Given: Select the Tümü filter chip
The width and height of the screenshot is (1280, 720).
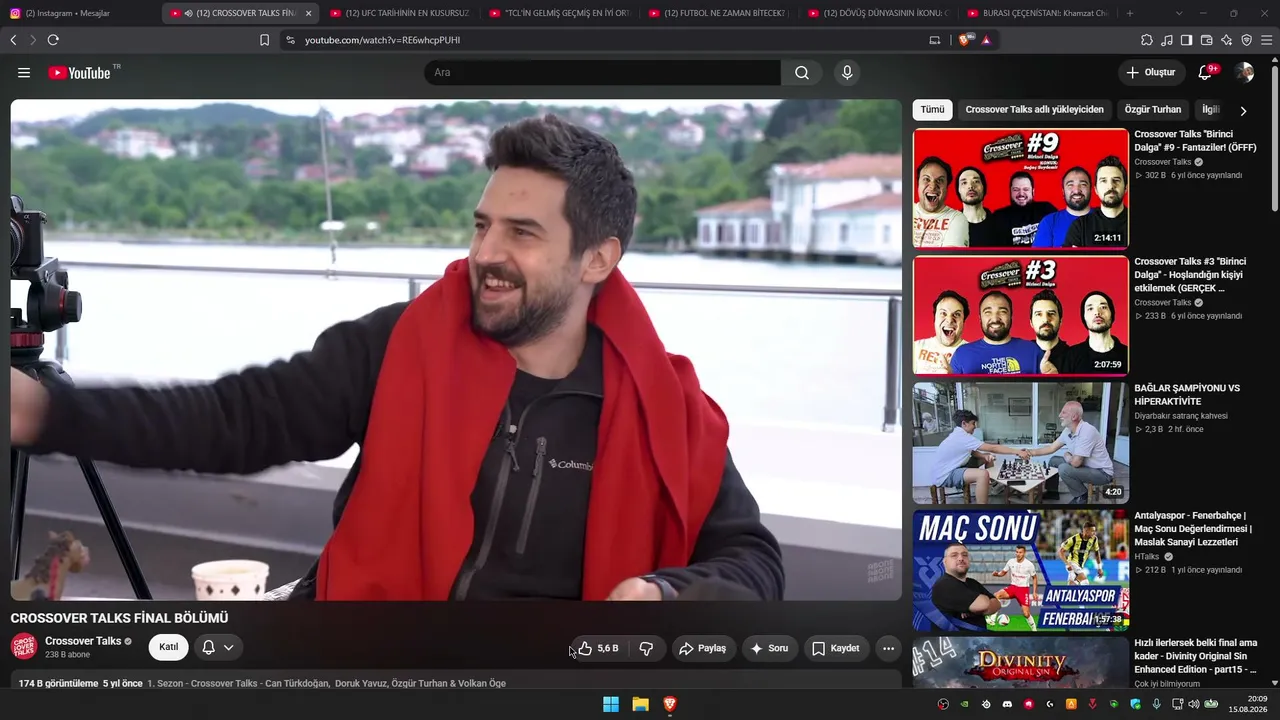Looking at the screenshot, I should (x=932, y=110).
